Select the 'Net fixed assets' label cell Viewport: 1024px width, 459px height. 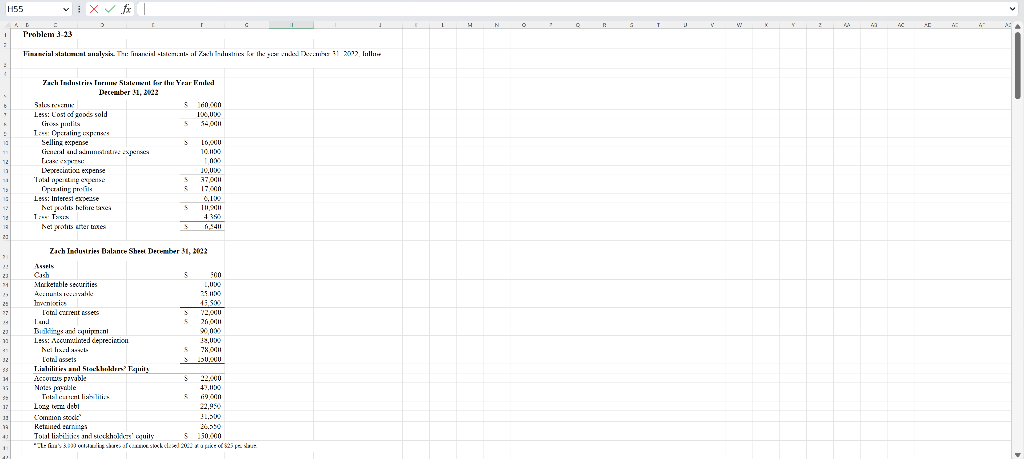tap(65, 350)
